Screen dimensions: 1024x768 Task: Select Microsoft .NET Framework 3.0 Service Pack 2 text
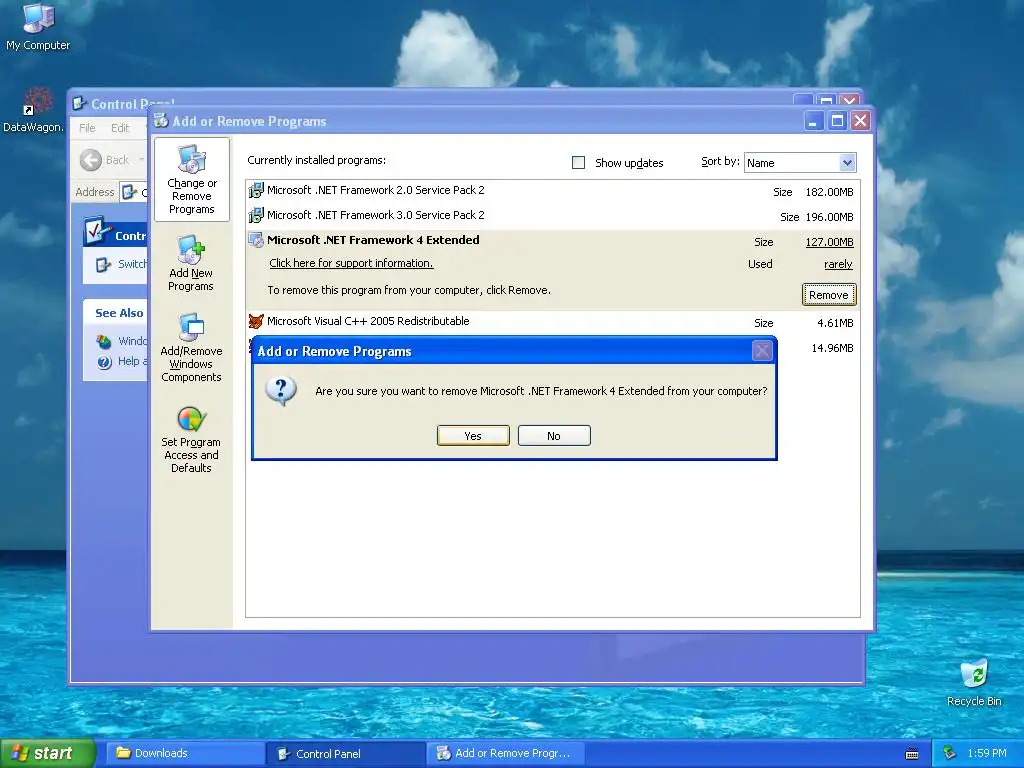click(x=376, y=215)
